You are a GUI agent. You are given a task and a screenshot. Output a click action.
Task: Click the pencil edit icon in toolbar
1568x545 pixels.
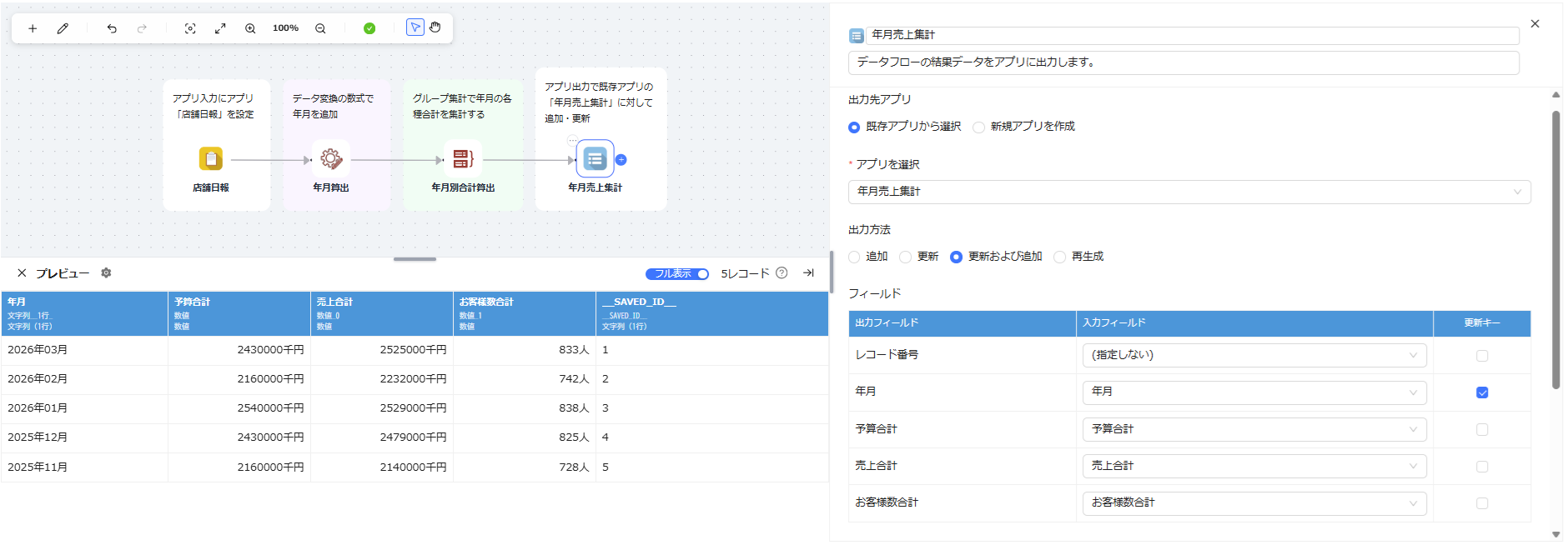(63, 28)
